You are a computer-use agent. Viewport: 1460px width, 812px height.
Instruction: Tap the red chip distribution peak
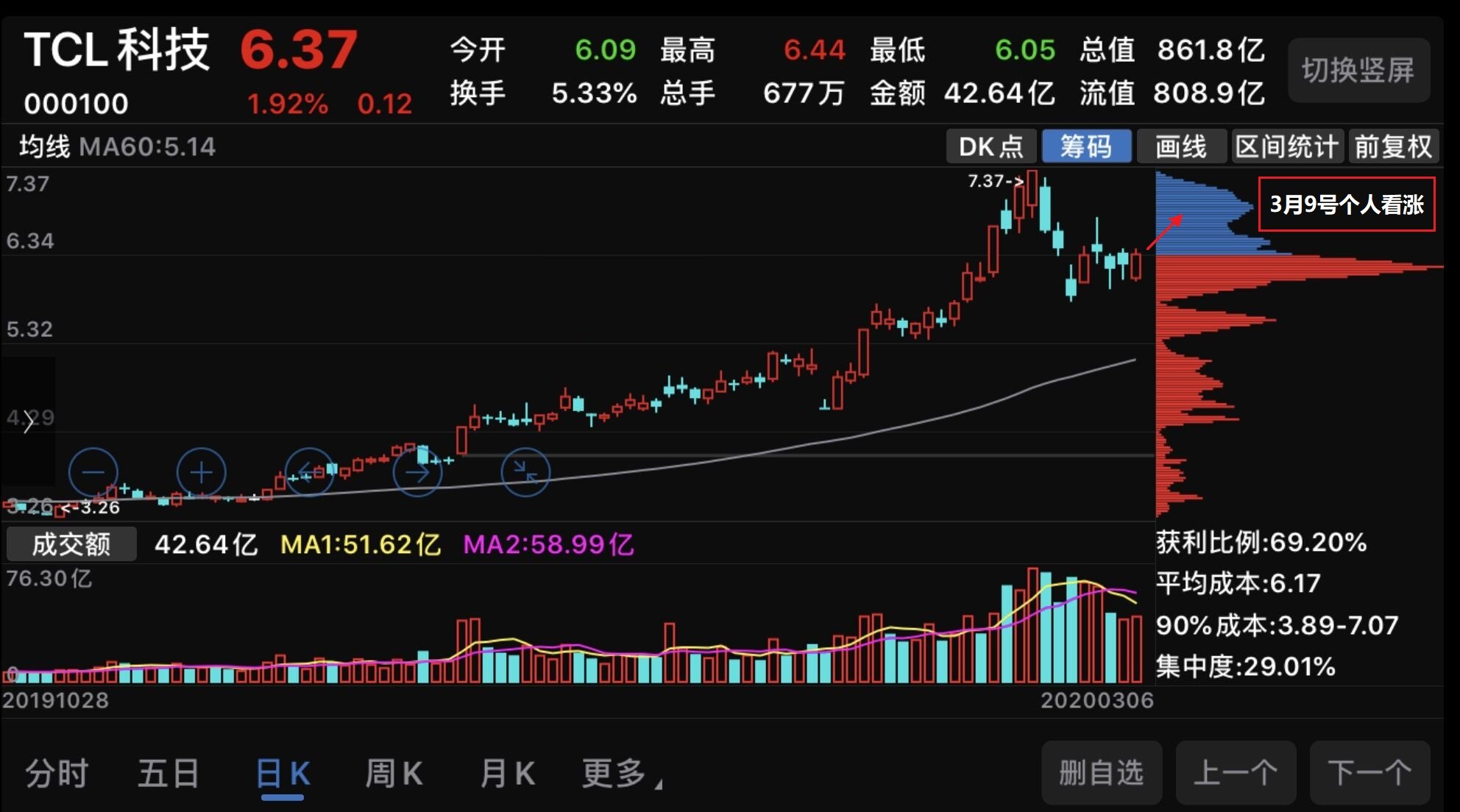click(x=1300, y=268)
